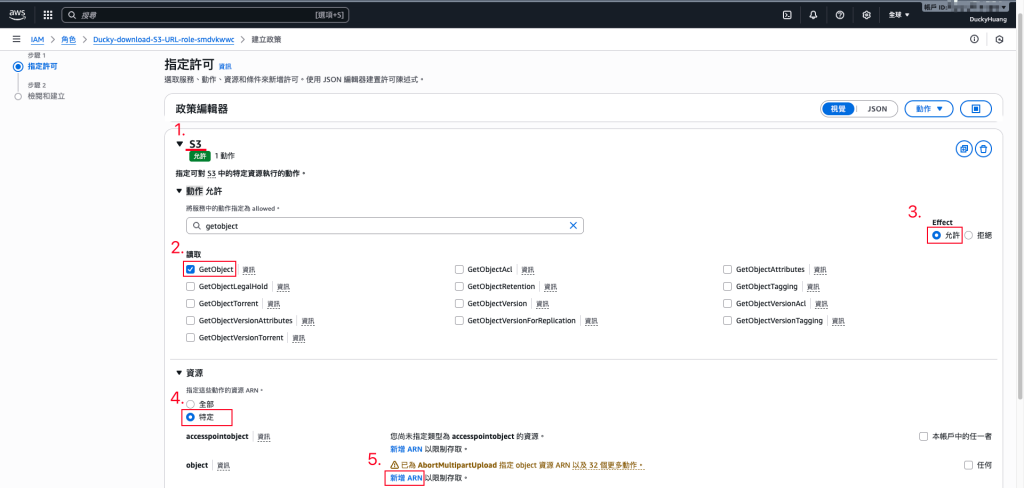This screenshot has height=488, width=1024.
Task: Open 資訊 link beside 指定許可 heading
Action: coord(225,67)
